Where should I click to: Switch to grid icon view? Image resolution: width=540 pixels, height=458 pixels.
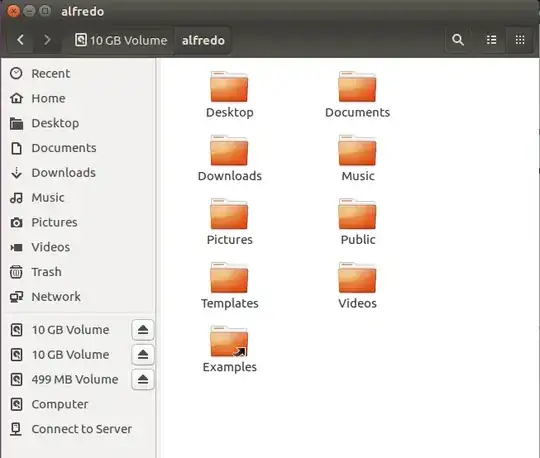(x=520, y=40)
